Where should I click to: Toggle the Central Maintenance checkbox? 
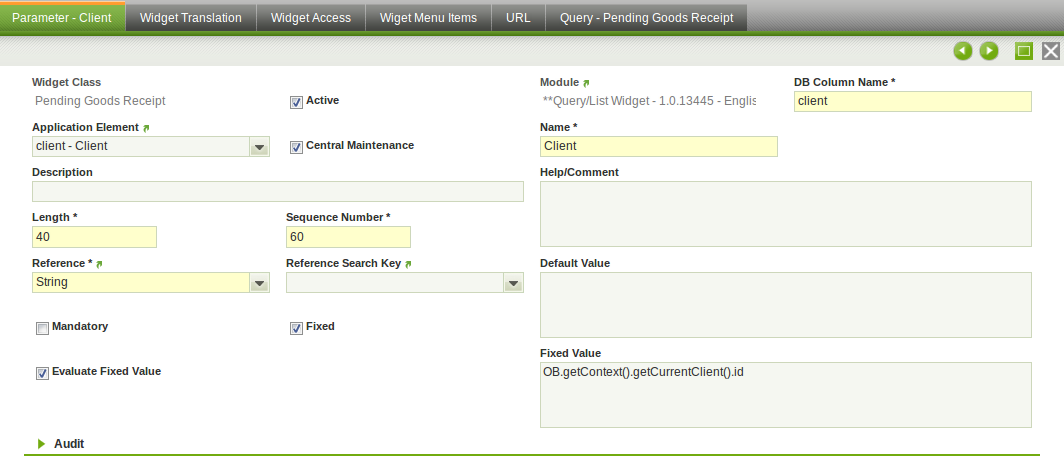[x=296, y=147]
